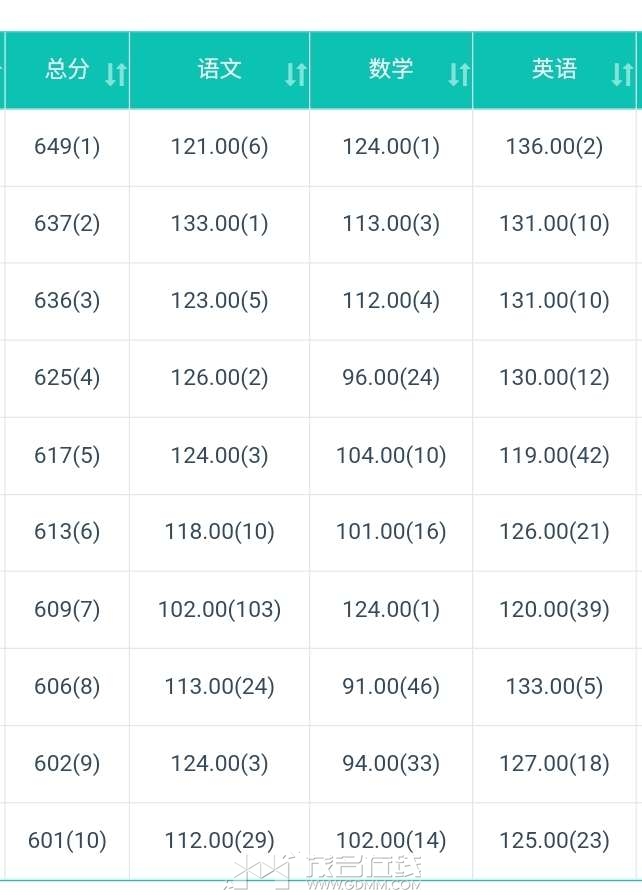Click sort arrows icon beside 英语

coord(622,73)
